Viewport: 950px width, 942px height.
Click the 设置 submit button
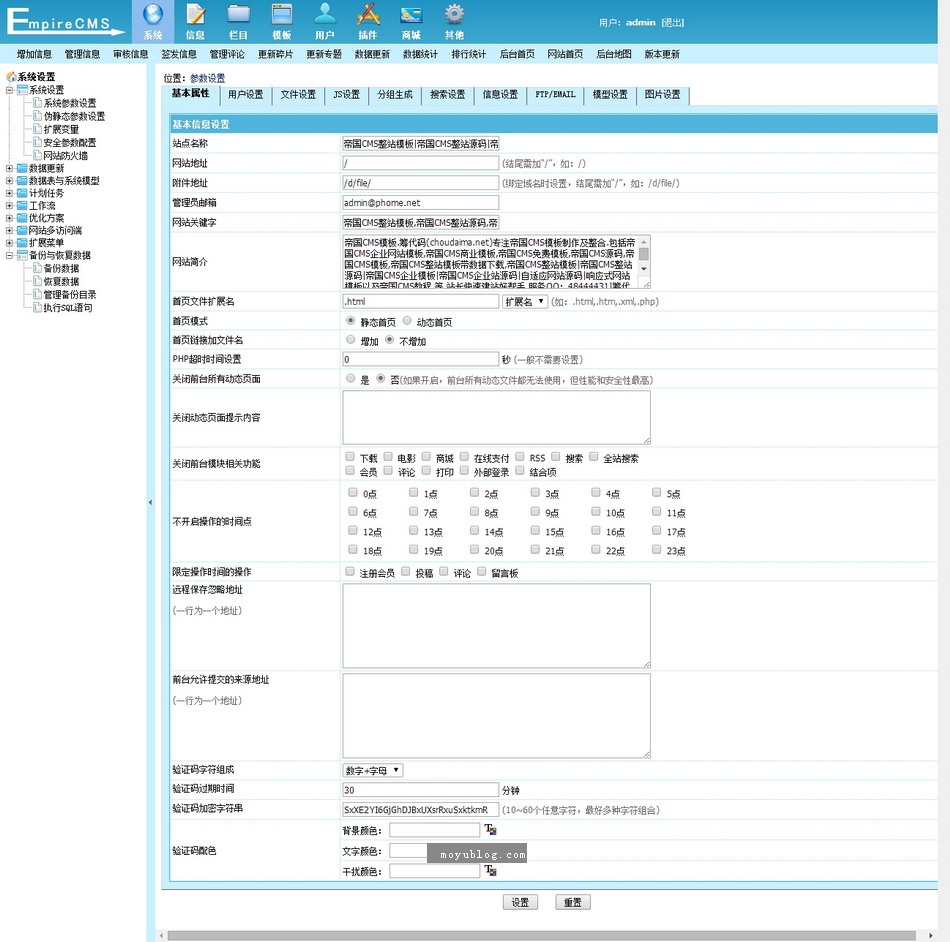coord(520,902)
